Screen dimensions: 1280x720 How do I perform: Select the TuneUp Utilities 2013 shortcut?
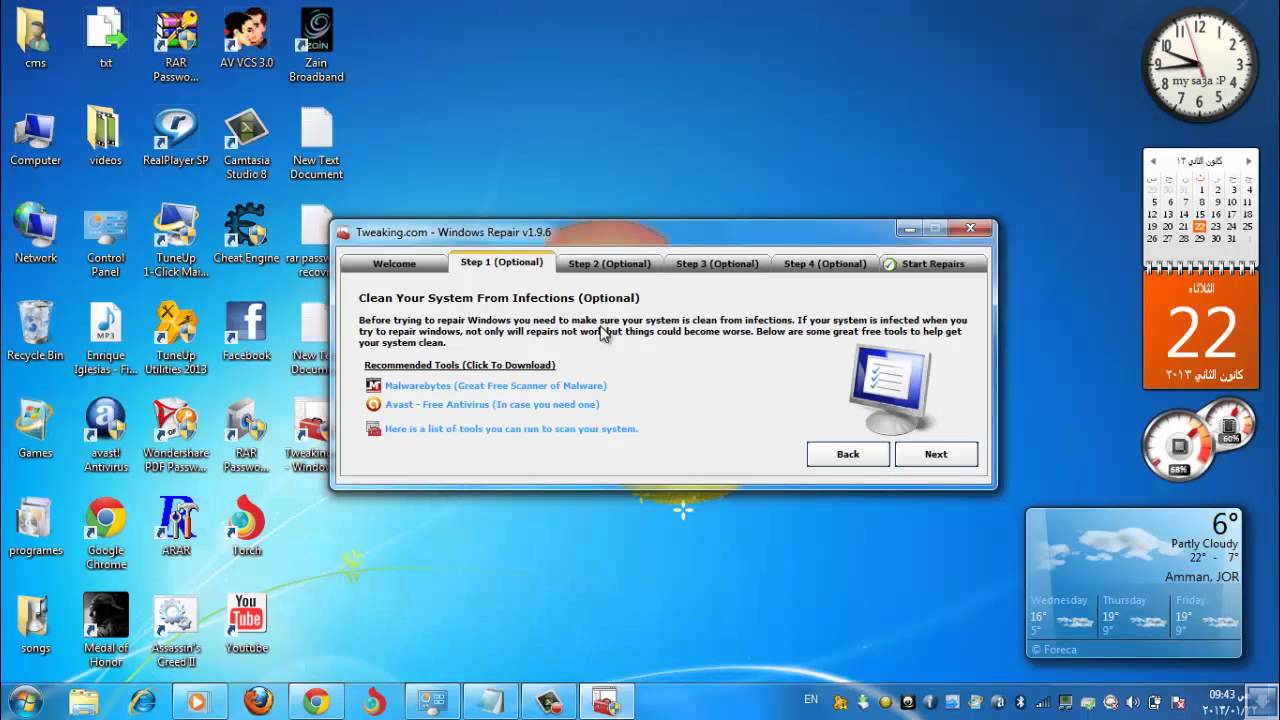point(176,339)
